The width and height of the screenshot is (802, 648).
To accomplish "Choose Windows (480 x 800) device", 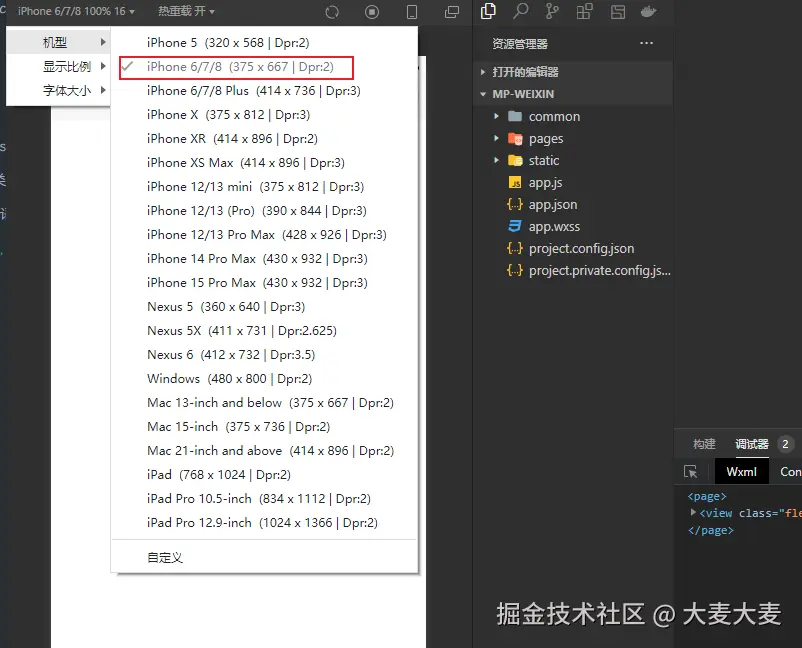I will pos(264,379).
